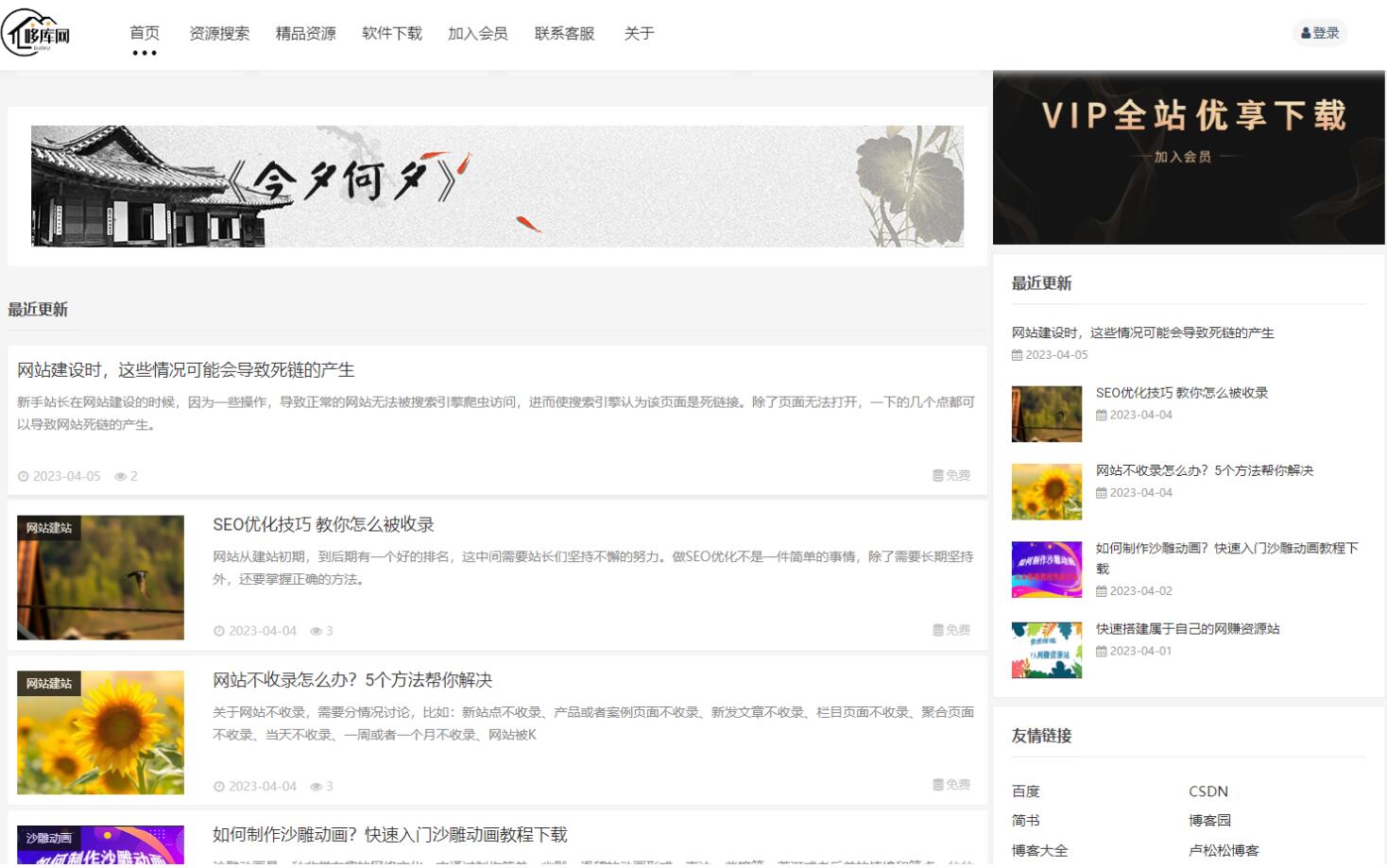This screenshot has height=868, width=1387.
Task: Click the 免费 icon on 网站不收录 article
Action: (x=936, y=785)
